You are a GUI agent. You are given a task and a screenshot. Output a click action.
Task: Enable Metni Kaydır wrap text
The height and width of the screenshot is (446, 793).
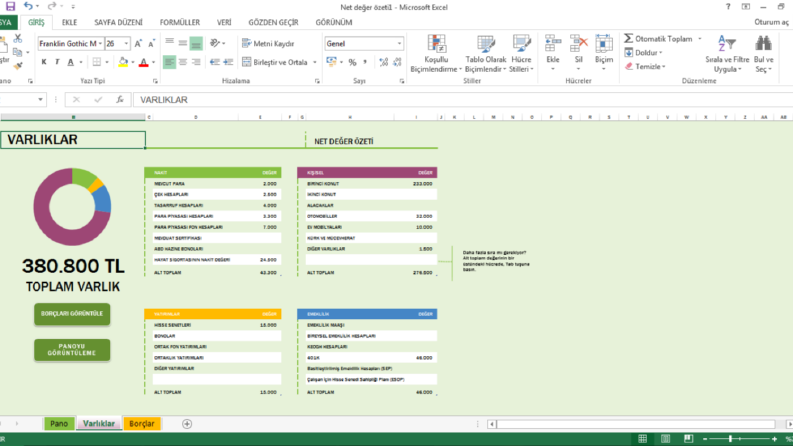click(x=268, y=43)
